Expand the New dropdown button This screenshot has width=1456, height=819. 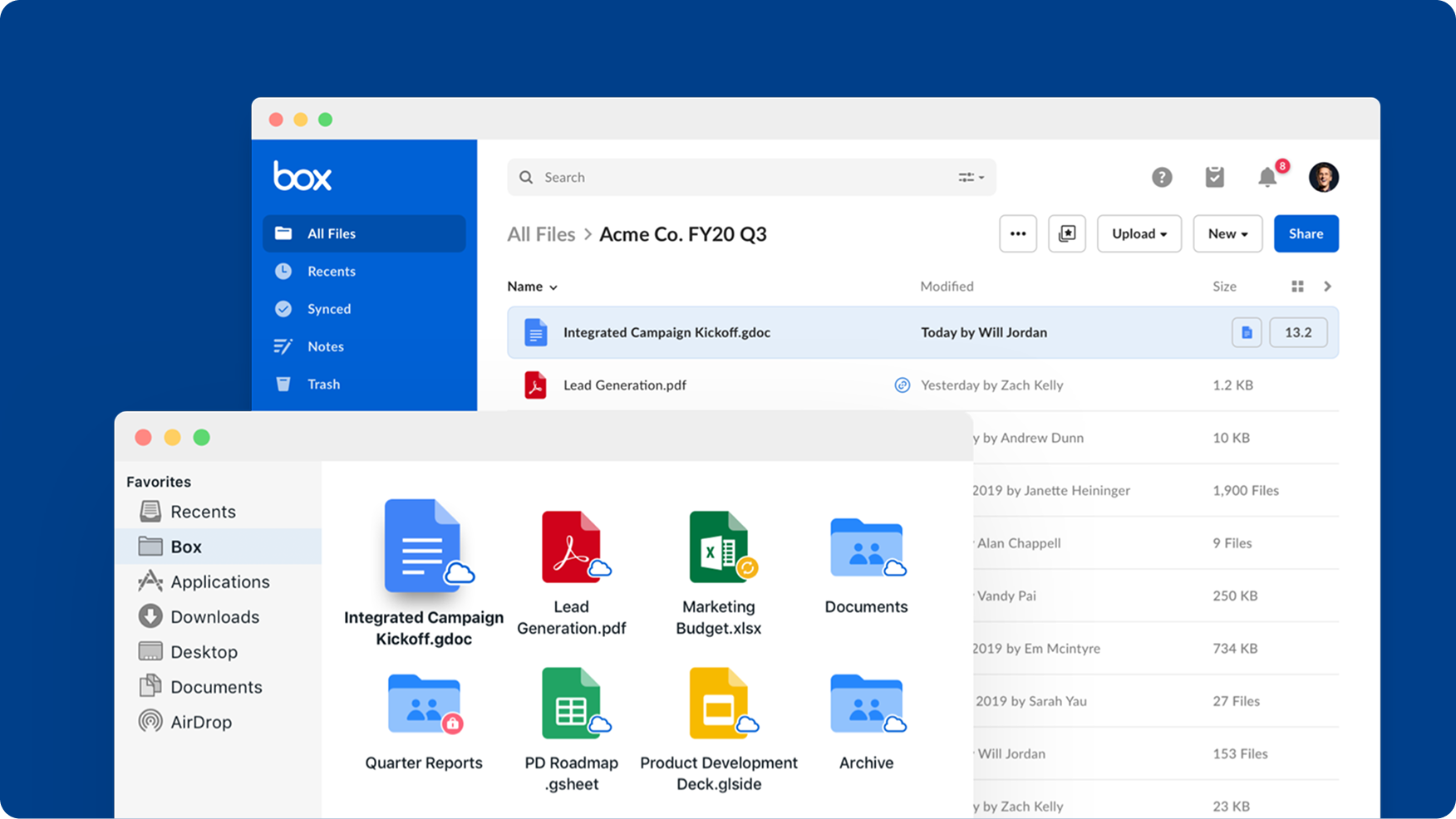tap(1227, 233)
